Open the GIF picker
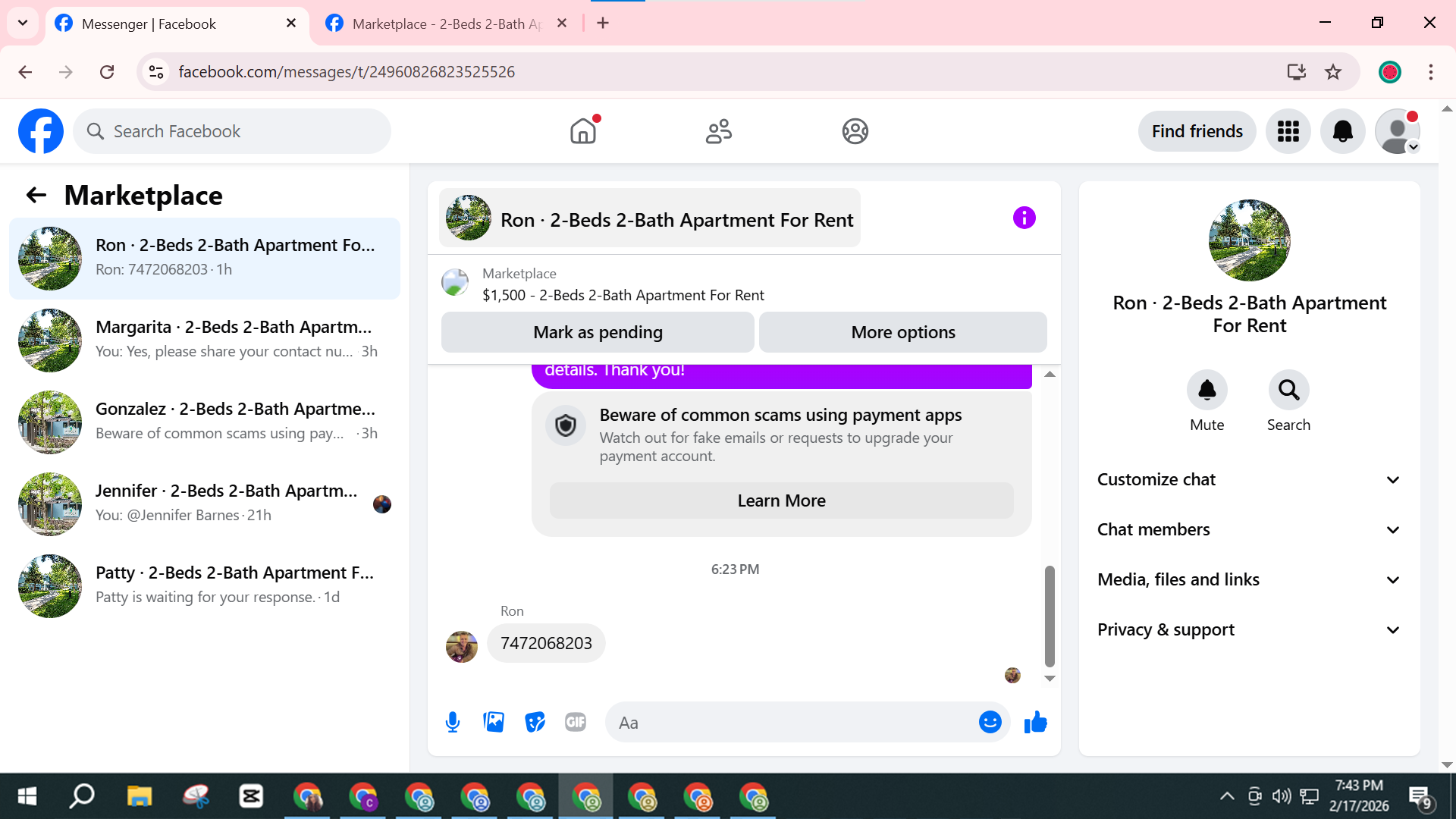1456x819 pixels. (x=576, y=722)
